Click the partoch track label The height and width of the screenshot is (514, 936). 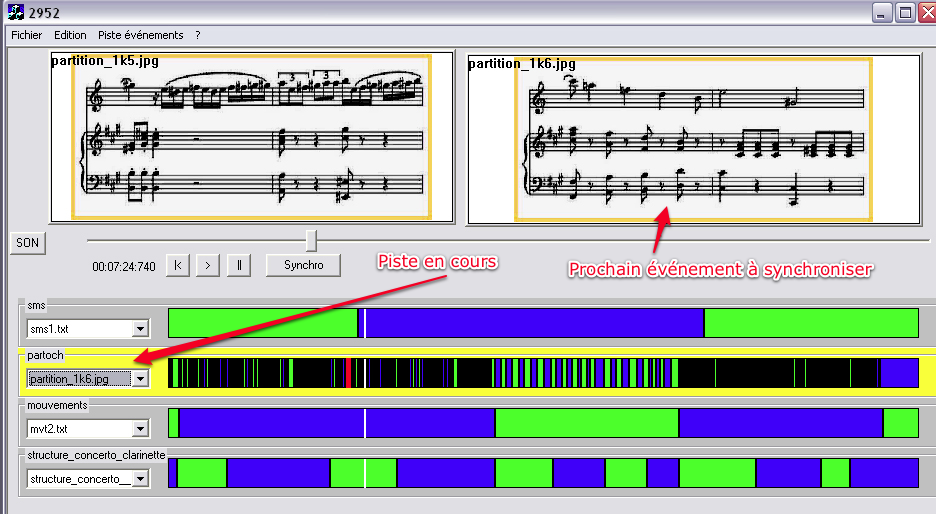[x=45, y=355]
